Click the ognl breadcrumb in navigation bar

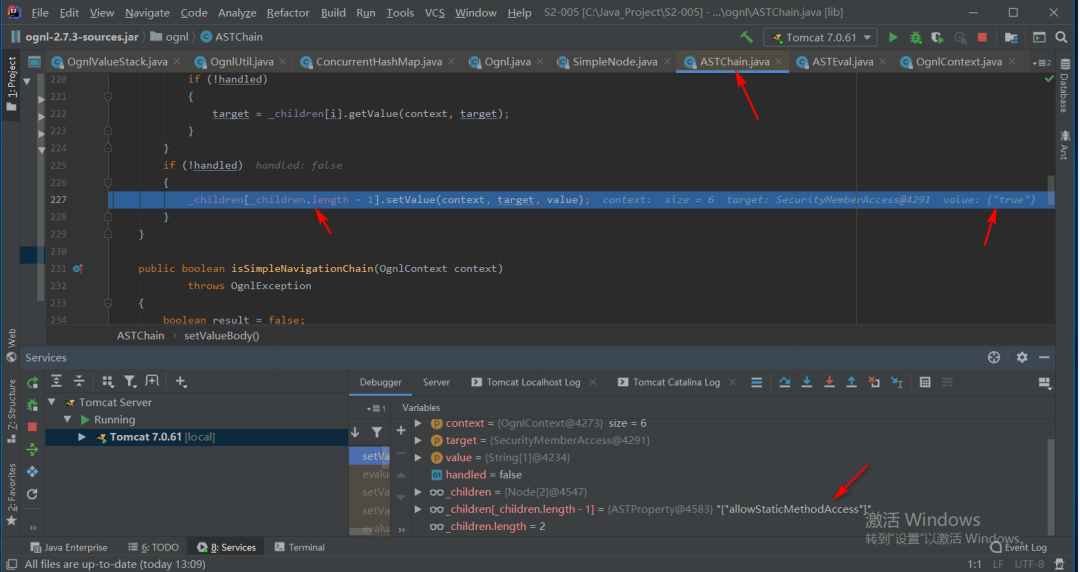169,37
